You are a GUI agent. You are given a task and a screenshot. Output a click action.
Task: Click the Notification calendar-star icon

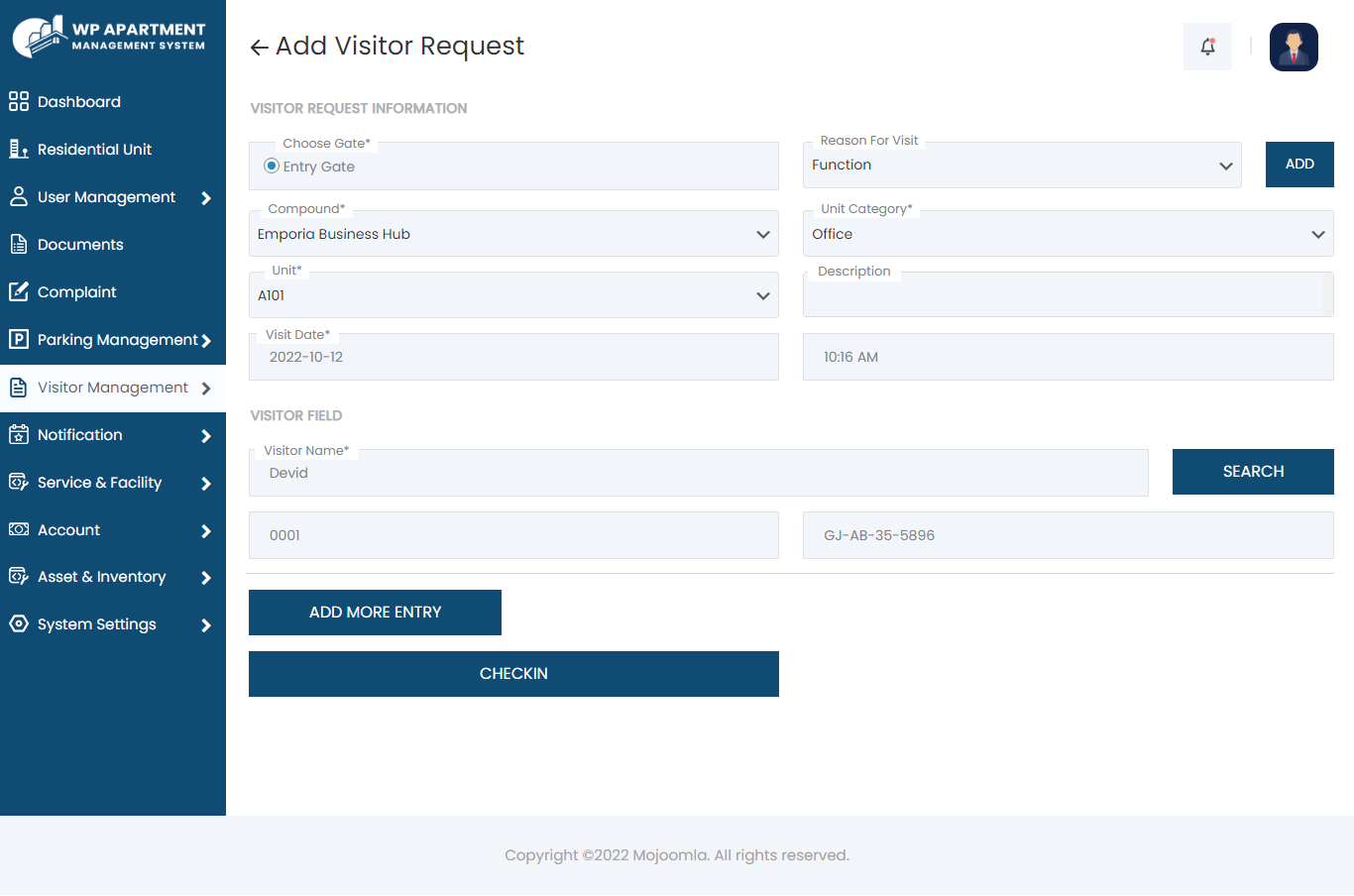pyautogui.click(x=19, y=434)
